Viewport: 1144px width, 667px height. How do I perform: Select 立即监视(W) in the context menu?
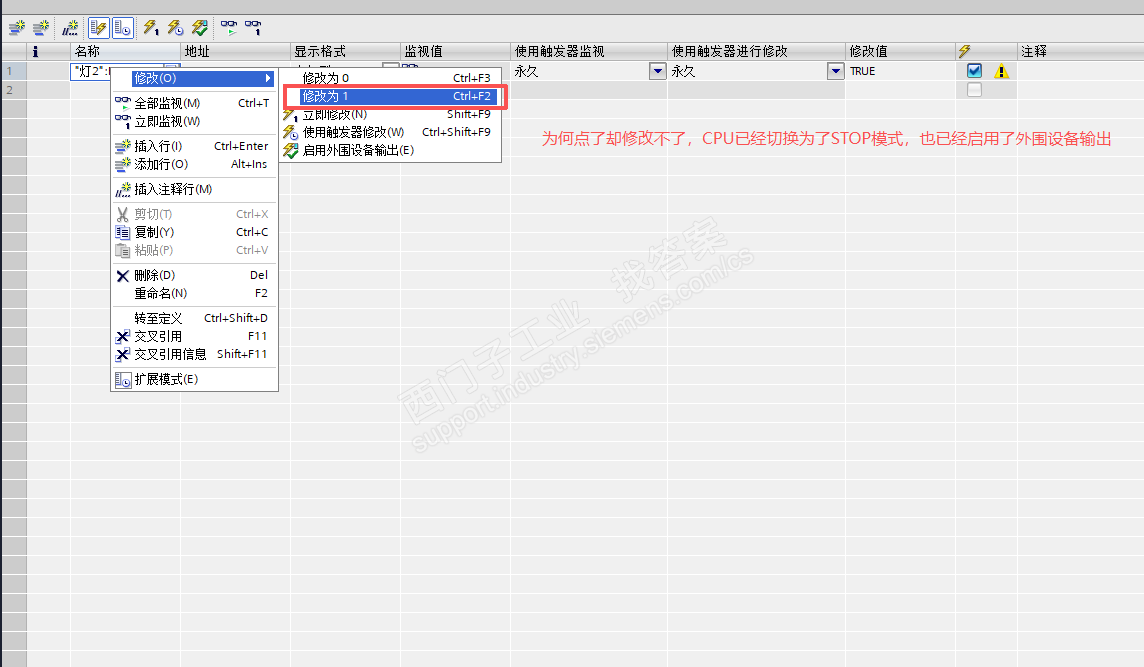pyautogui.click(x=194, y=121)
